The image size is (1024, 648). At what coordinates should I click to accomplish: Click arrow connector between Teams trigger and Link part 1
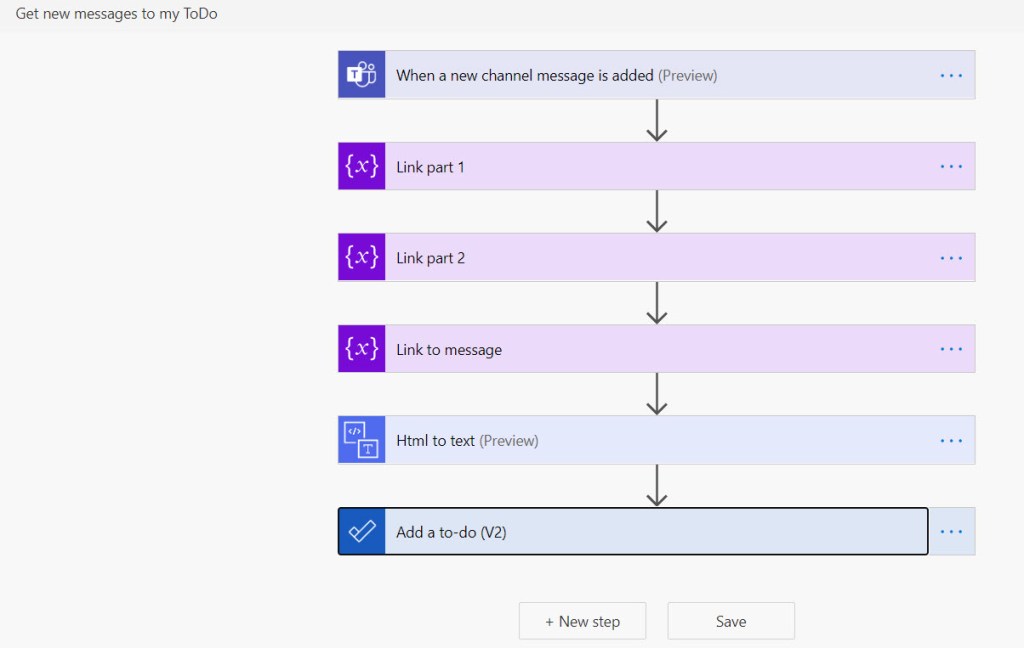(x=656, y=120)
